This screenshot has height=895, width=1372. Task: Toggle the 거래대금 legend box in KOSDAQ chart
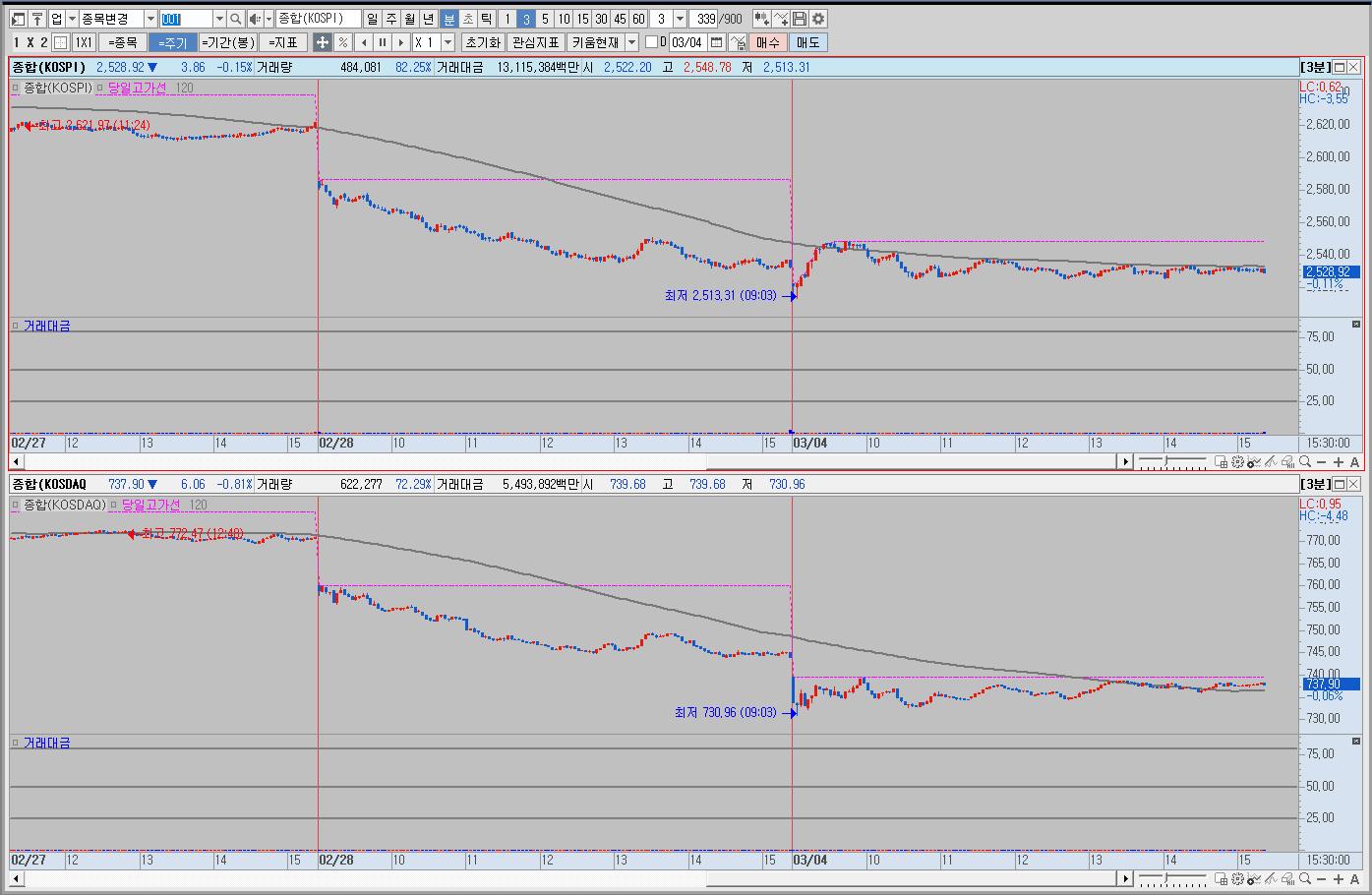(x=16, y=743)
